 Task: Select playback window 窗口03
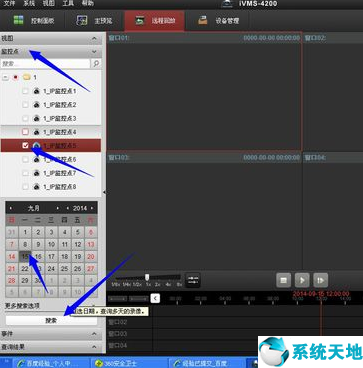point(204,211)
